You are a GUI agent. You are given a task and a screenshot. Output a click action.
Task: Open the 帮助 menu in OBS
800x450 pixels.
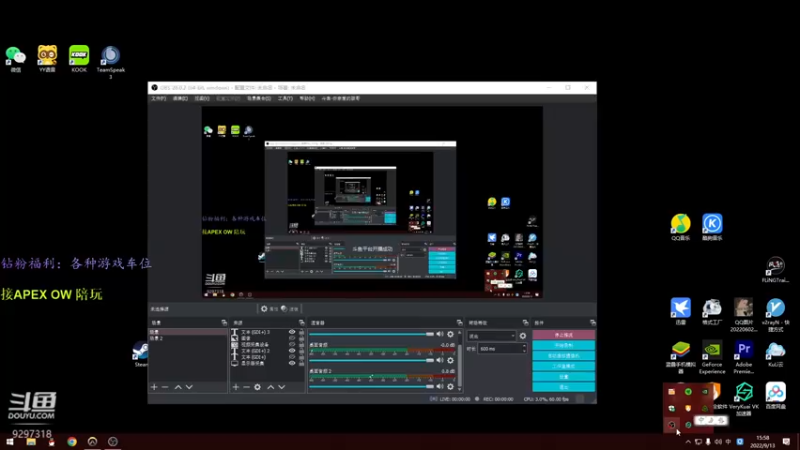point(307,98)
